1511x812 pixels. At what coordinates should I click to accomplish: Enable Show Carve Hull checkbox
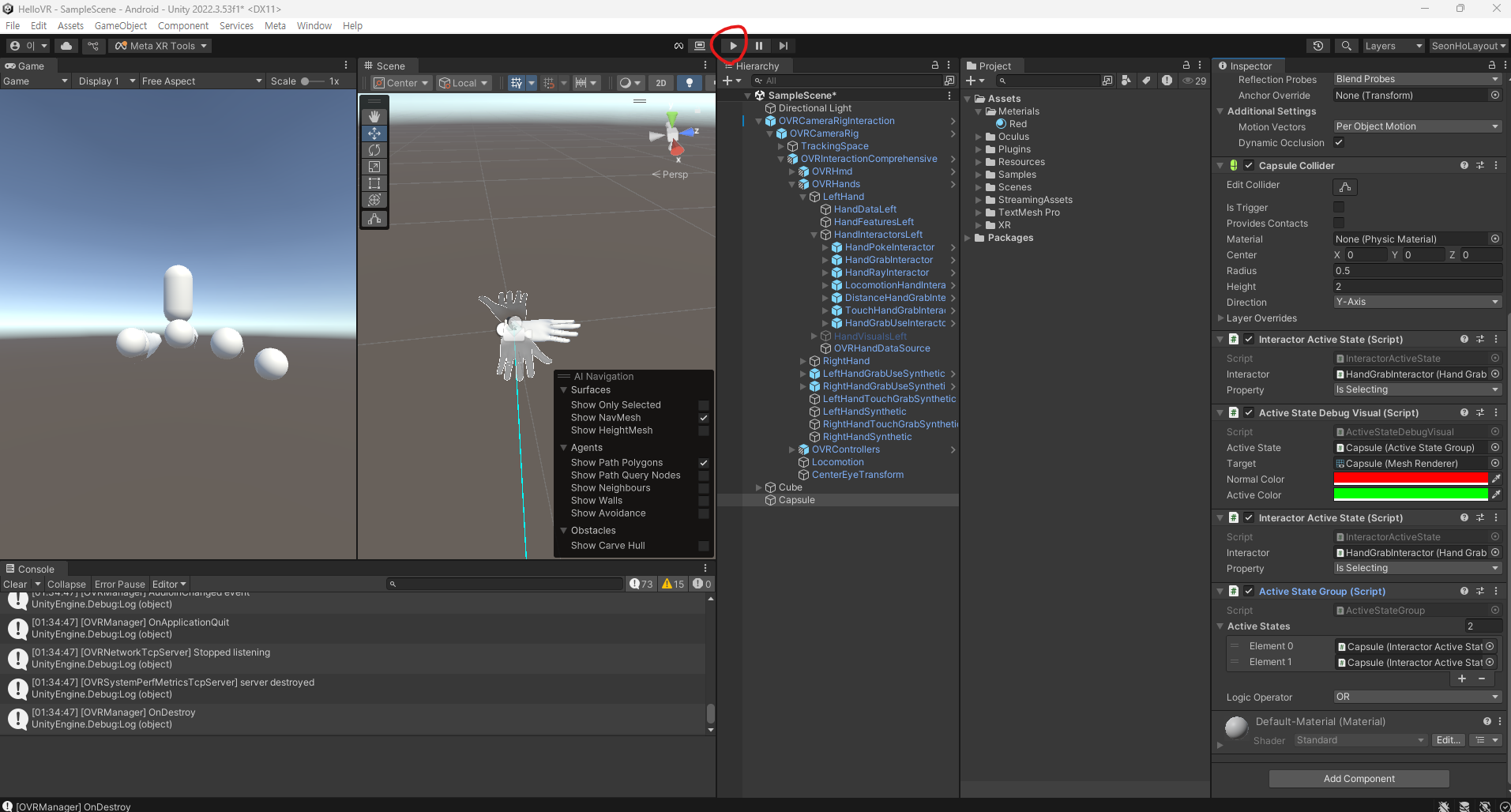click(x=703, y=546)
